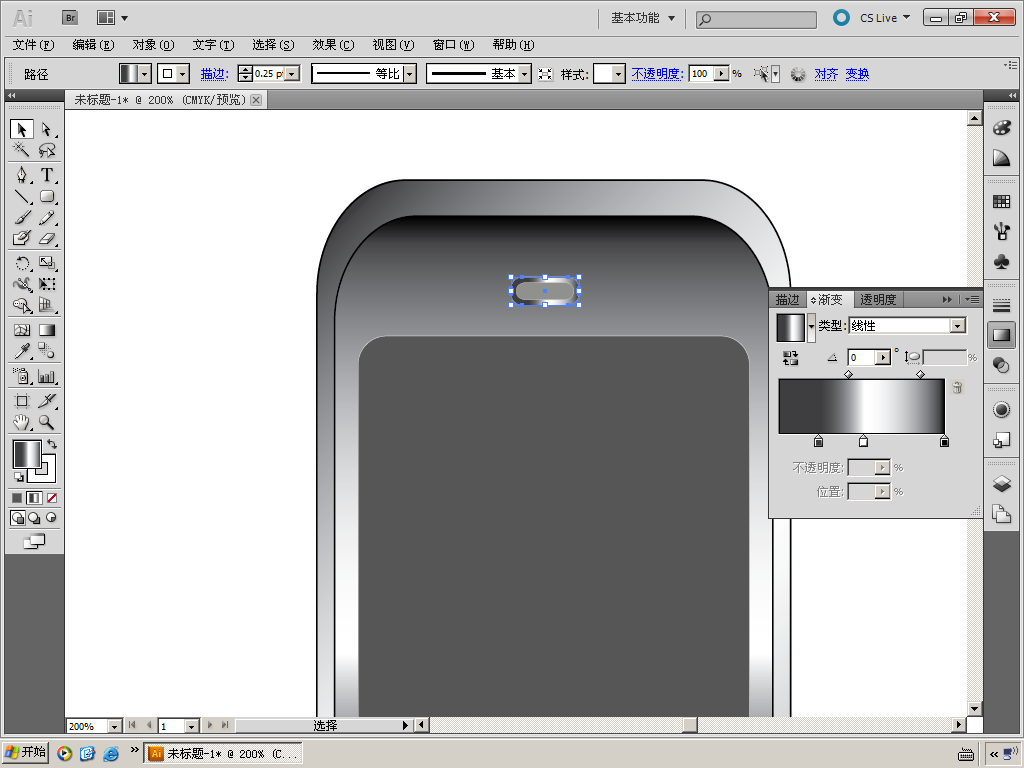This screenshot has width=1024, height=768.
Task: Select the Lasso tool
Action: pos(46,150)
